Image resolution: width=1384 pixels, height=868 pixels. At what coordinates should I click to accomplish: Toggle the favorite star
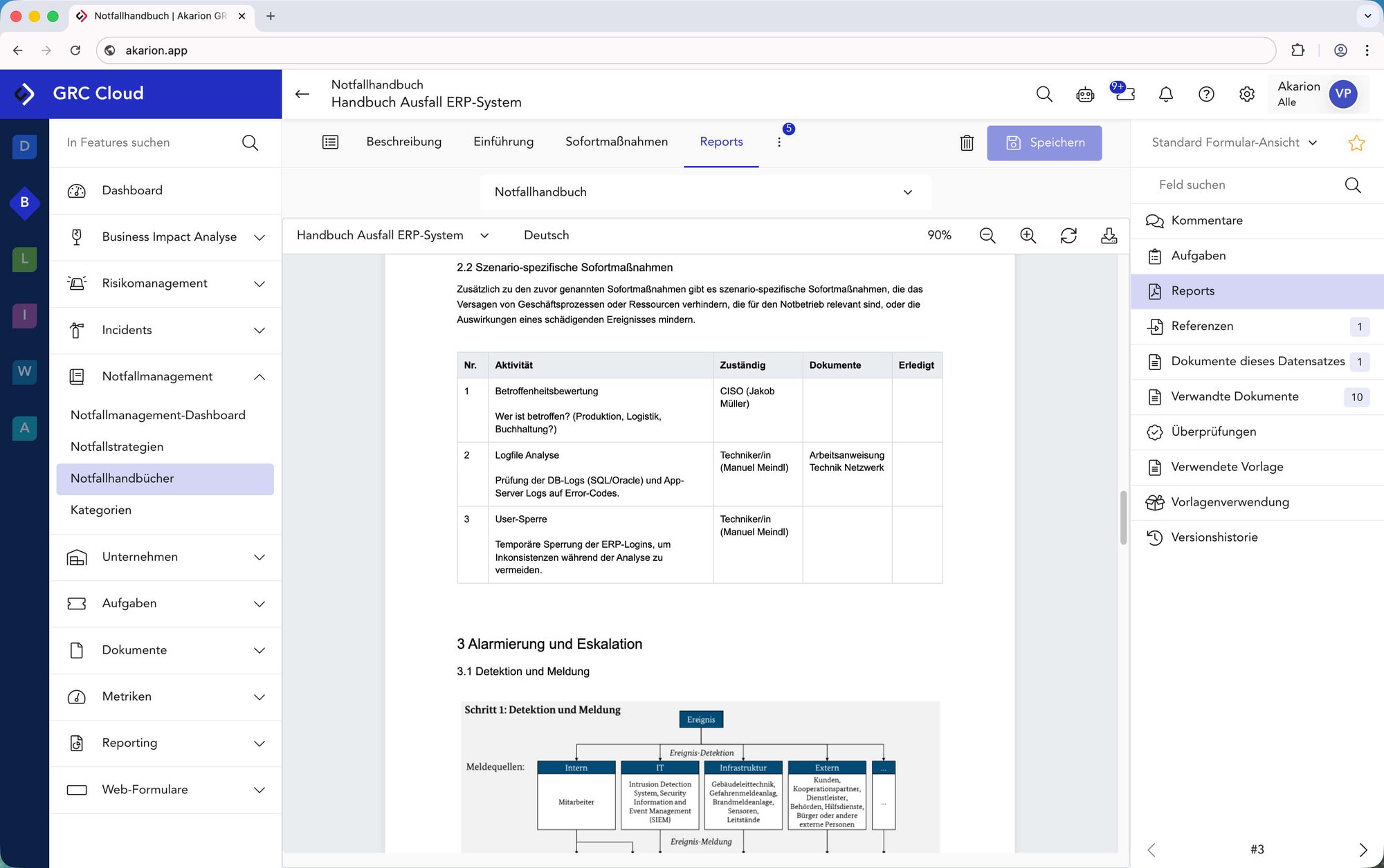click(x=1356, y=142)
